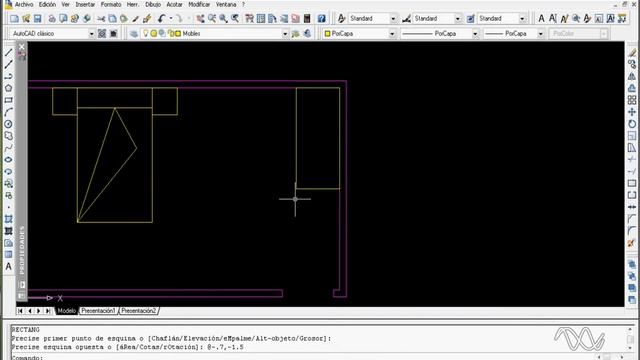Screen dimensions: 640x360
Task: Select the Ellipse tool
Action: click(8, 160)
